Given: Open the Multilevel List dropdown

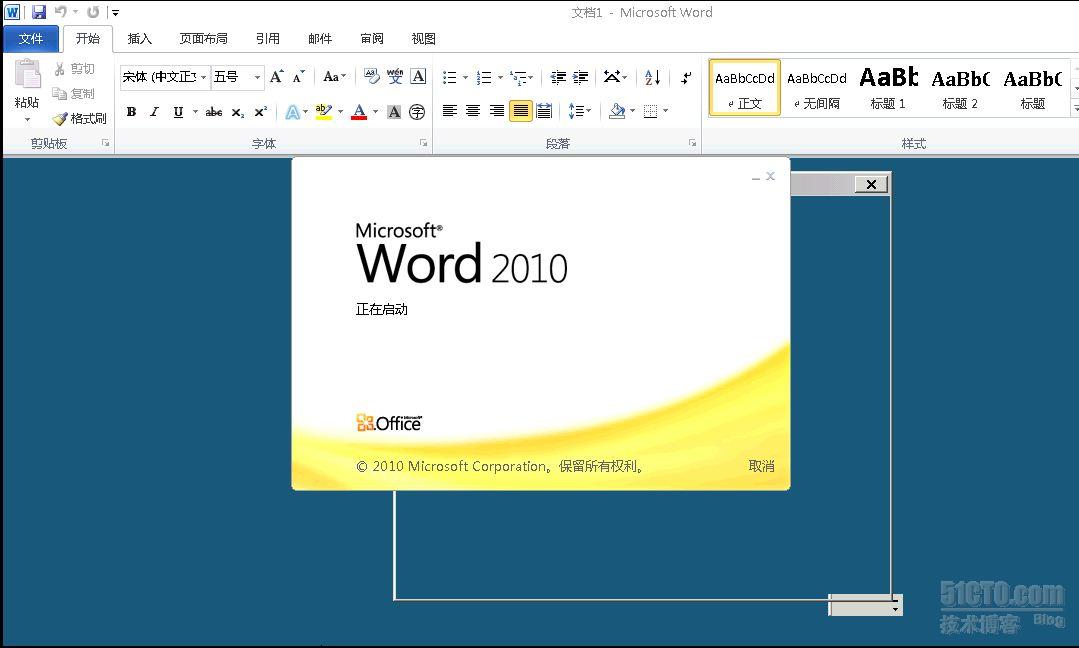Looking at the screenshot, I should tap(522, 77).
